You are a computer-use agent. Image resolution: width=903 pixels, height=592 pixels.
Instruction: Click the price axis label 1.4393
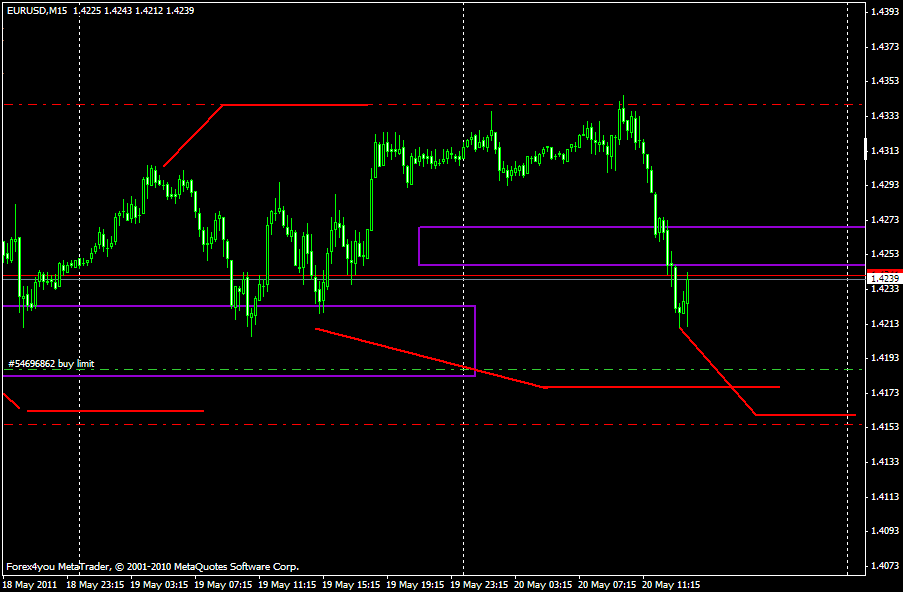coord(885,12)
